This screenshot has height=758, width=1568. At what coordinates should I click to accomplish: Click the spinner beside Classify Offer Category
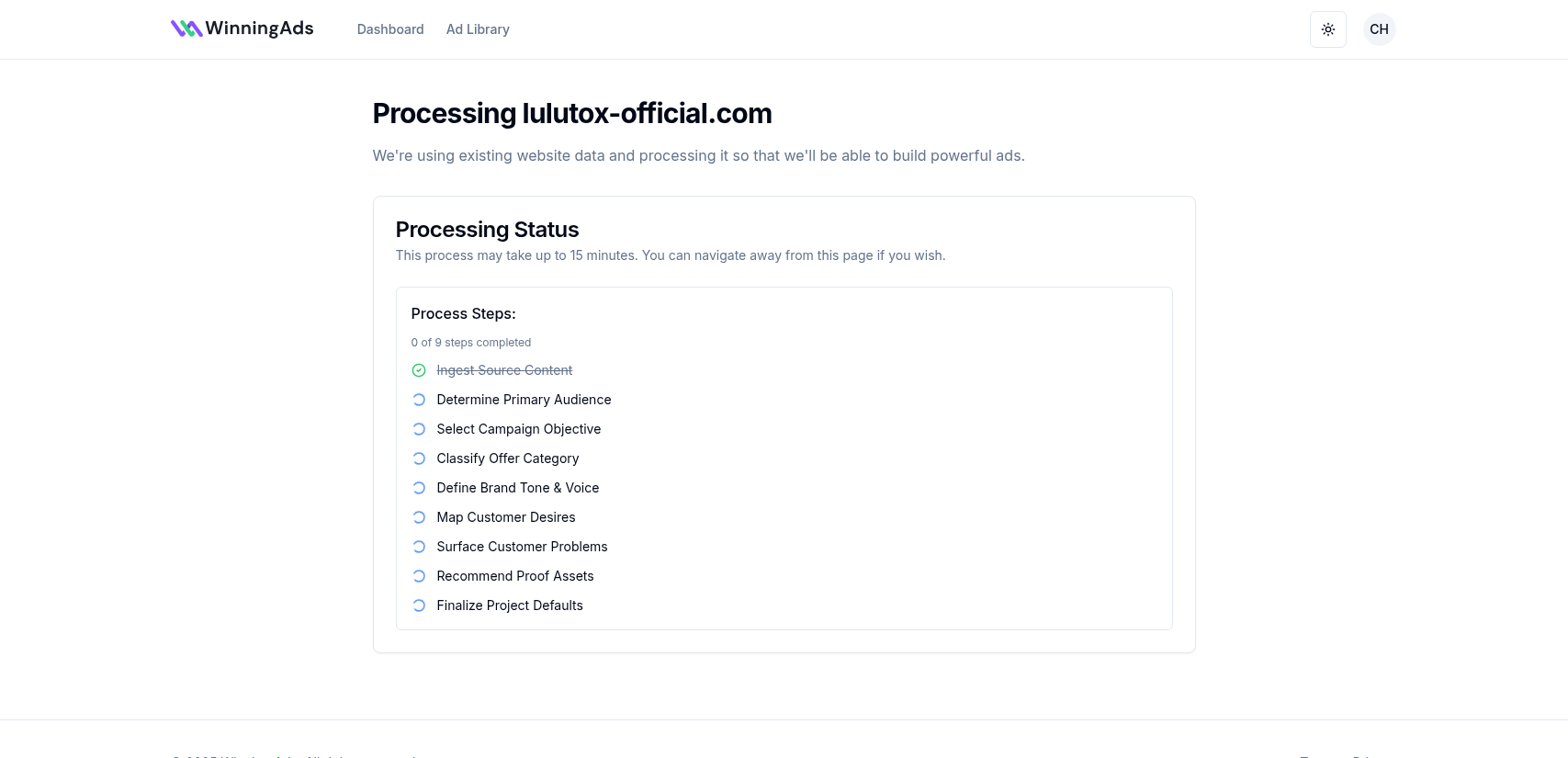pos(419,458)
